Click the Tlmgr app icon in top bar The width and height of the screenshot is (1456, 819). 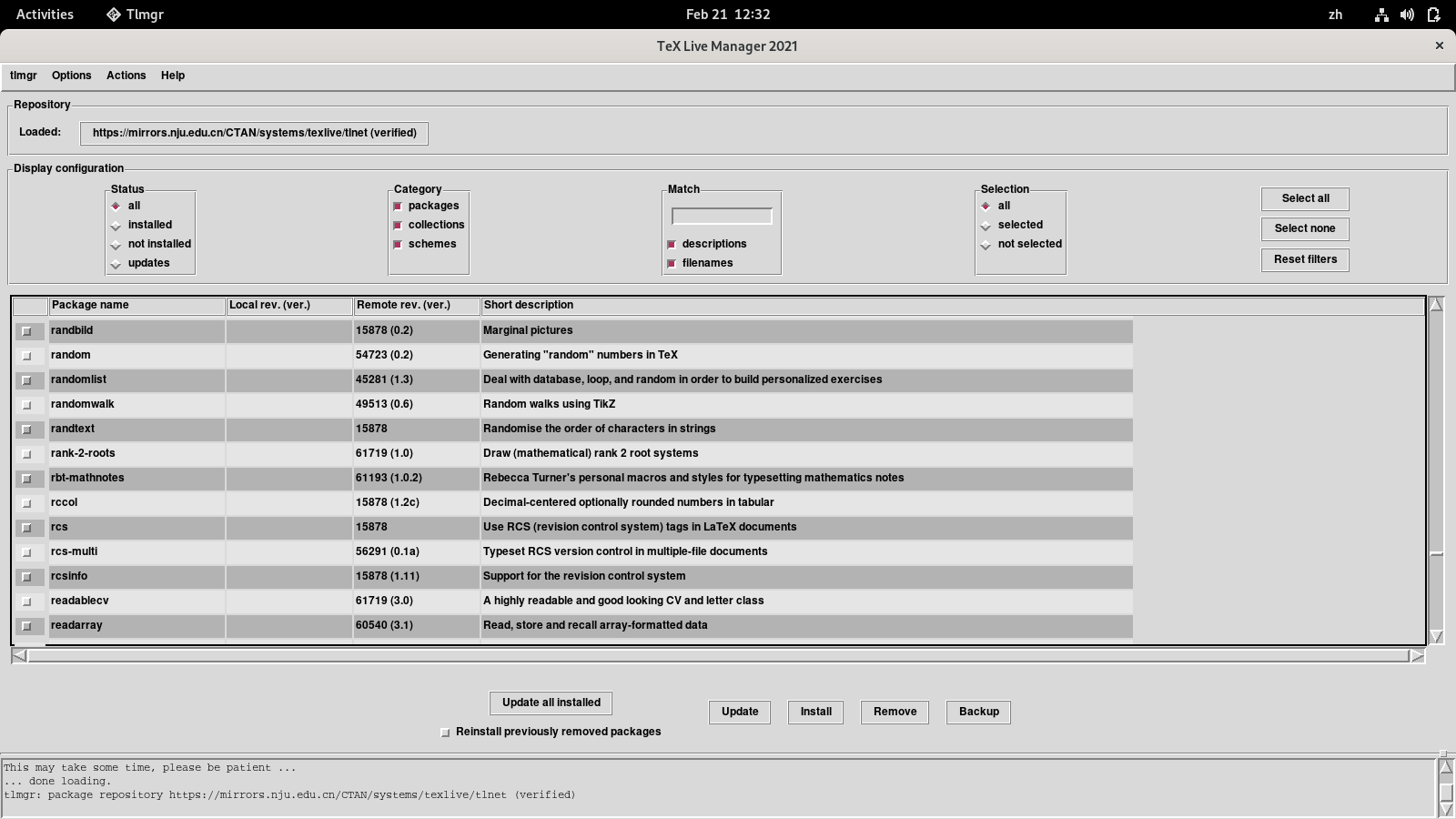point(114,15)
